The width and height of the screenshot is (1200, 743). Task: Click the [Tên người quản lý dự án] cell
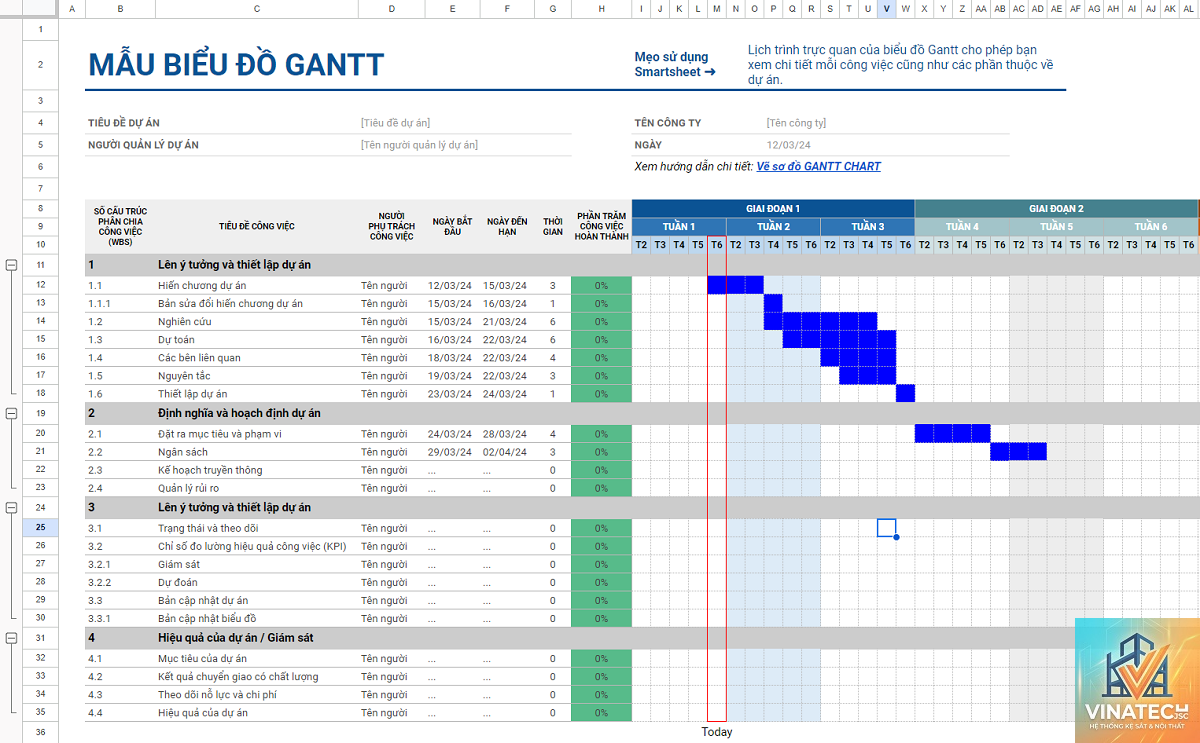tap(419, 145)
